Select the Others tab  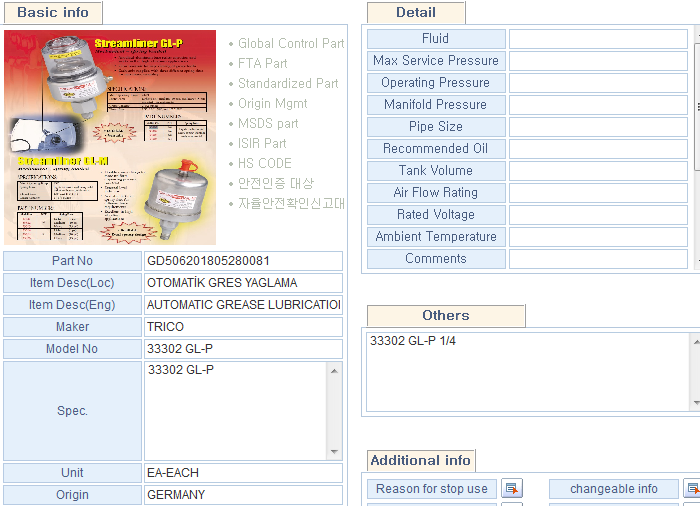pos(446,316)
